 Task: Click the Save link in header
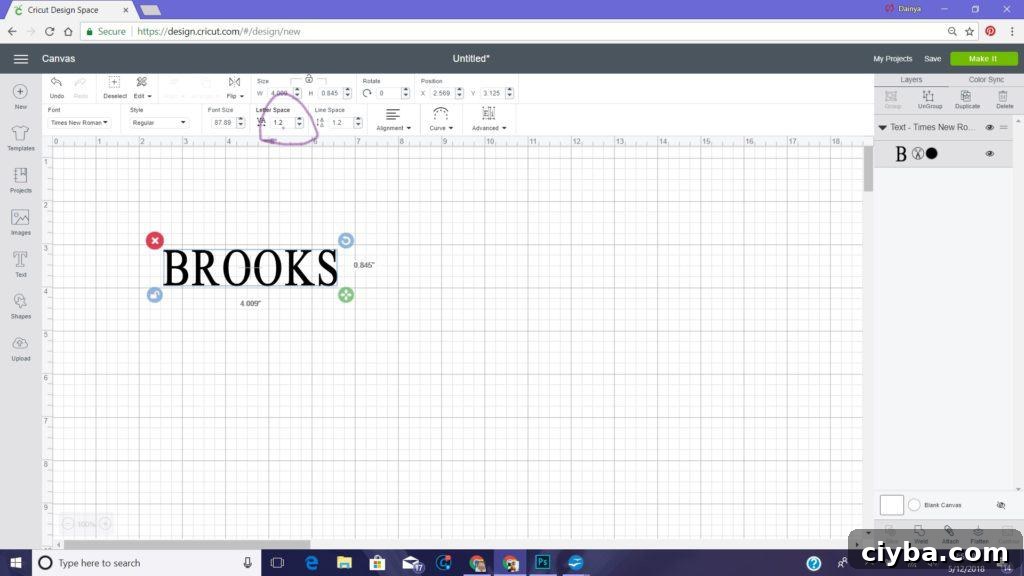coord(932,59)
